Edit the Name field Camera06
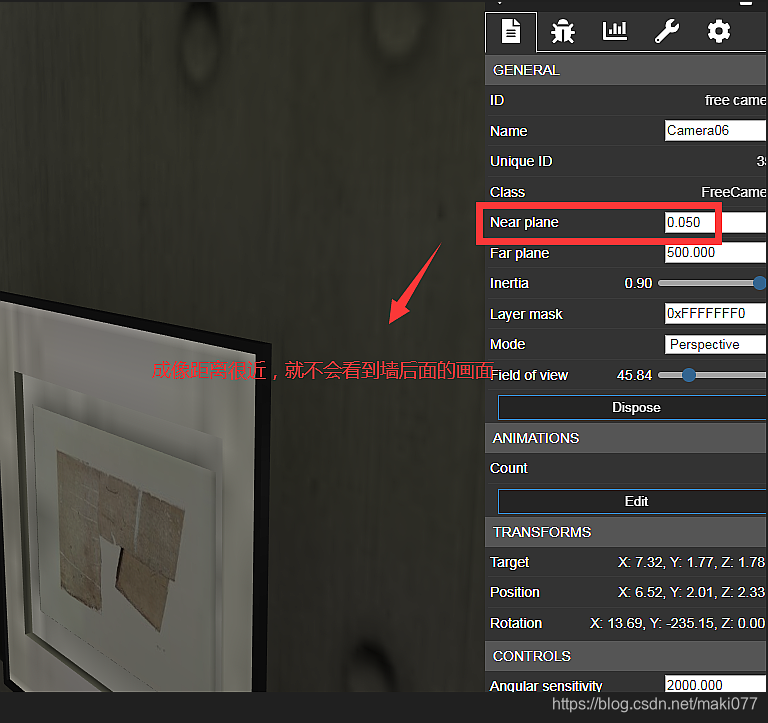 coord(715,130)
